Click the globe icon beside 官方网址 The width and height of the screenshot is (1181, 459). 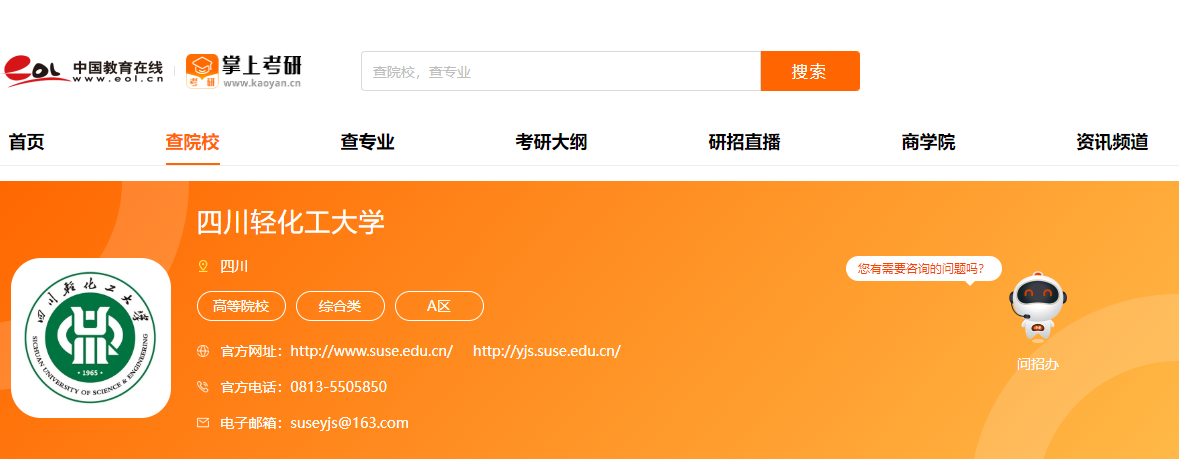(x=203, y=351)
